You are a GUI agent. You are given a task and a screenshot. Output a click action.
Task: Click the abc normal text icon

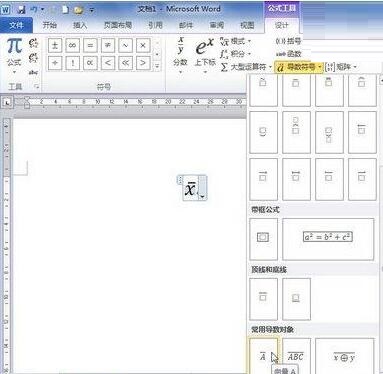33,72
